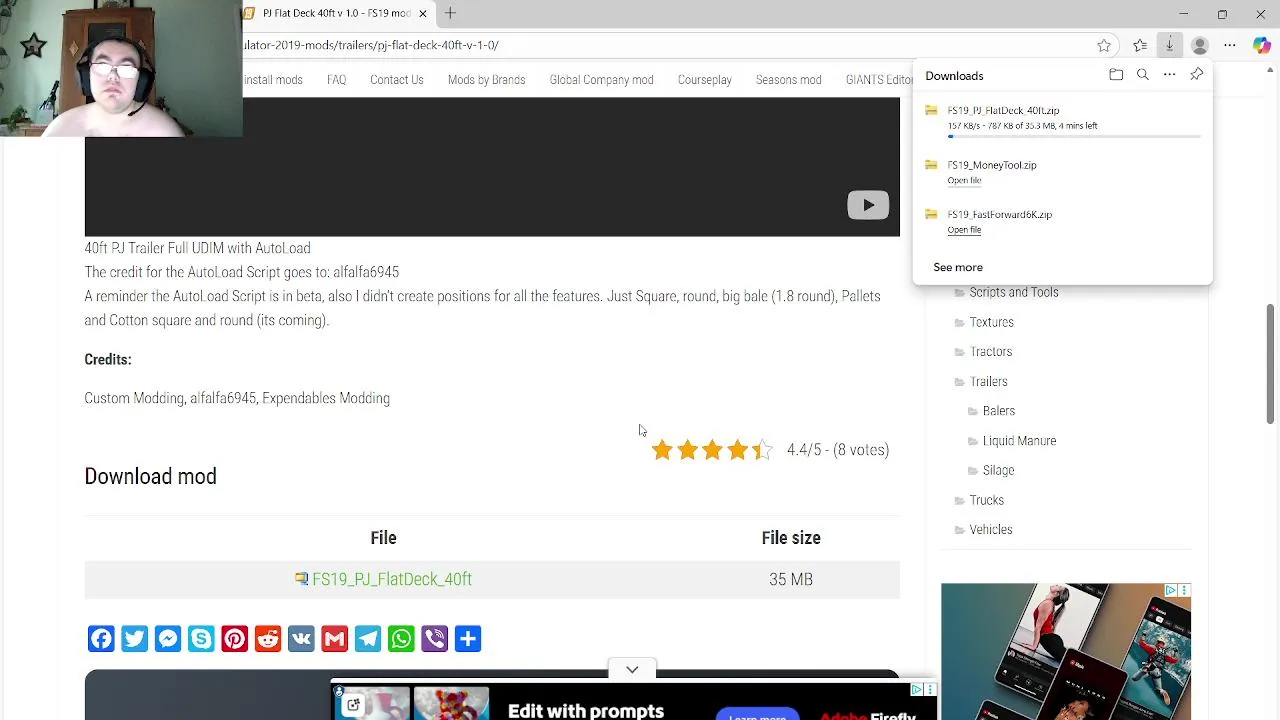Open file for FS19_FastForward6K.zip

click(964, 230)
